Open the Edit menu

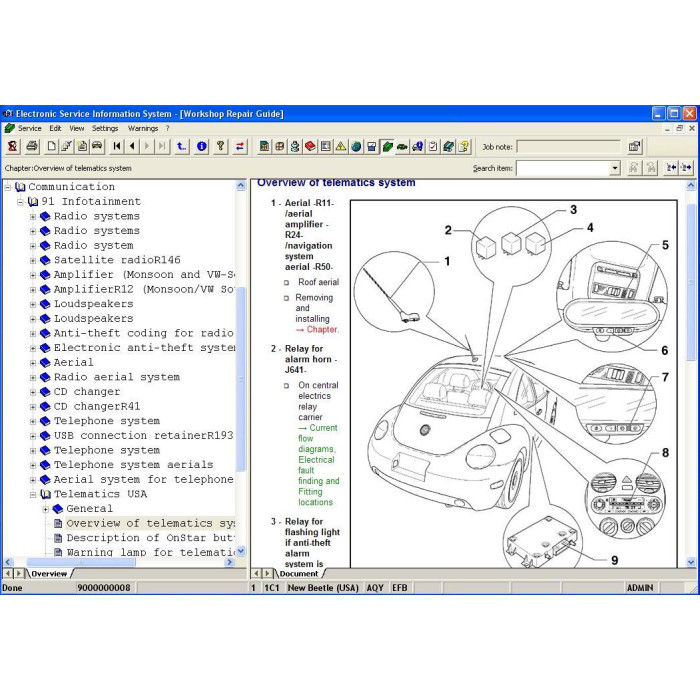pyautogui.click(x=55, y=128)
